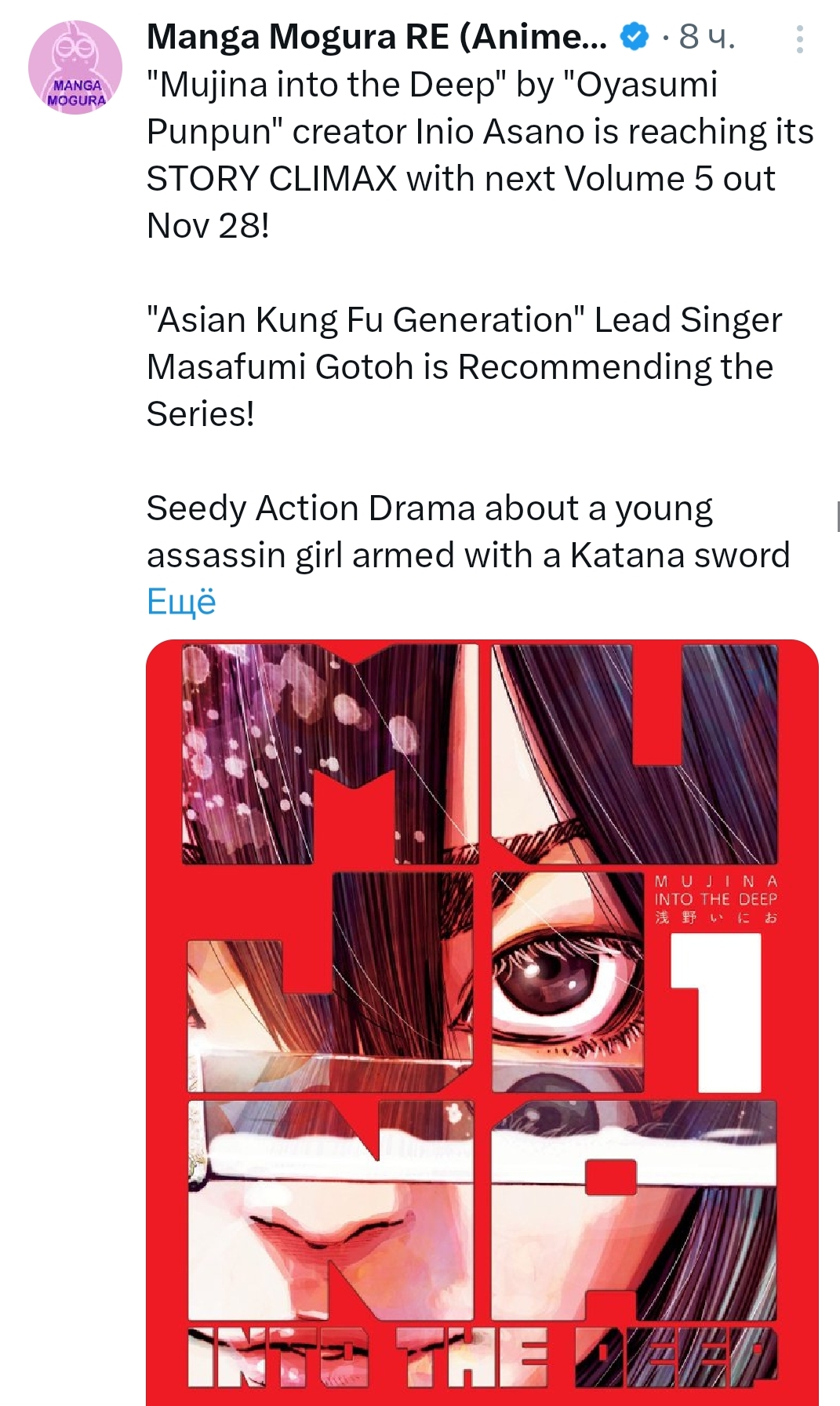The width and height of the screenshot is (840, 1406).
Task: Open the Manga Mogura profile avatar
Action: [x=75, y=67]
